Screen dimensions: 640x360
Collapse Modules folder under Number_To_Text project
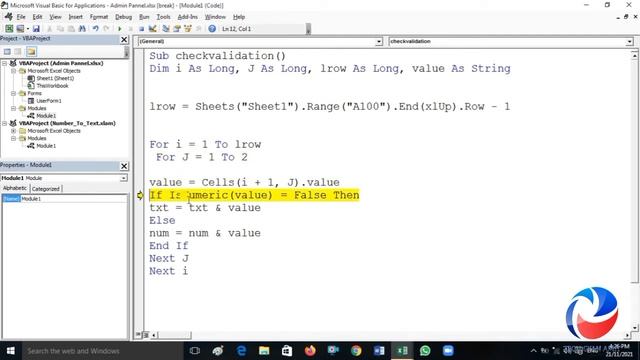[x=13, y=138]
